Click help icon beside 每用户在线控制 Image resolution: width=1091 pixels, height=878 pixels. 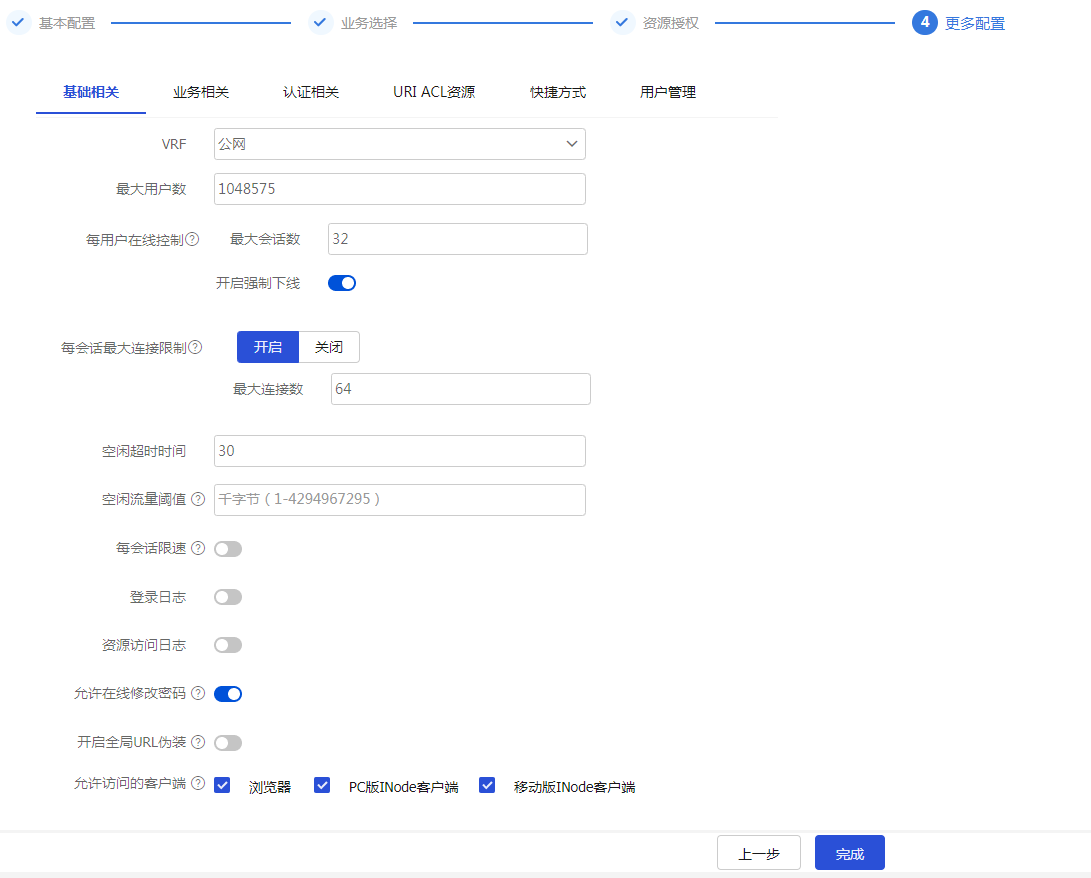193,239
